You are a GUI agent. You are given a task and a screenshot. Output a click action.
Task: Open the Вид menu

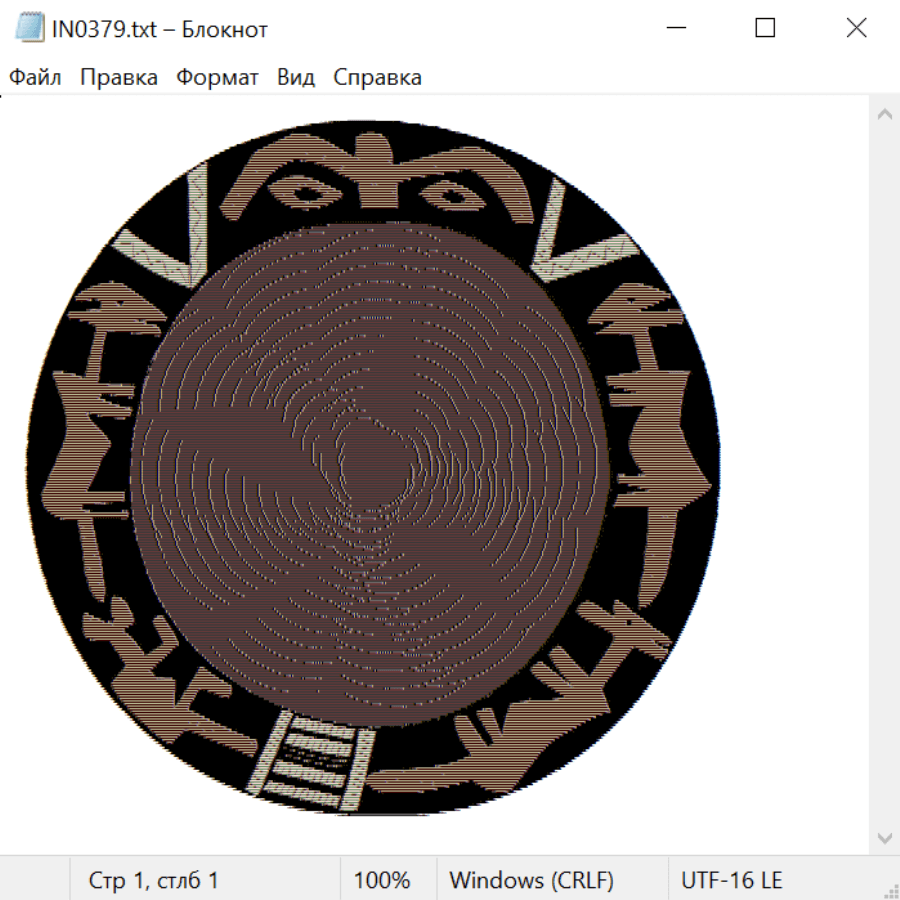(x=296, y=78)
